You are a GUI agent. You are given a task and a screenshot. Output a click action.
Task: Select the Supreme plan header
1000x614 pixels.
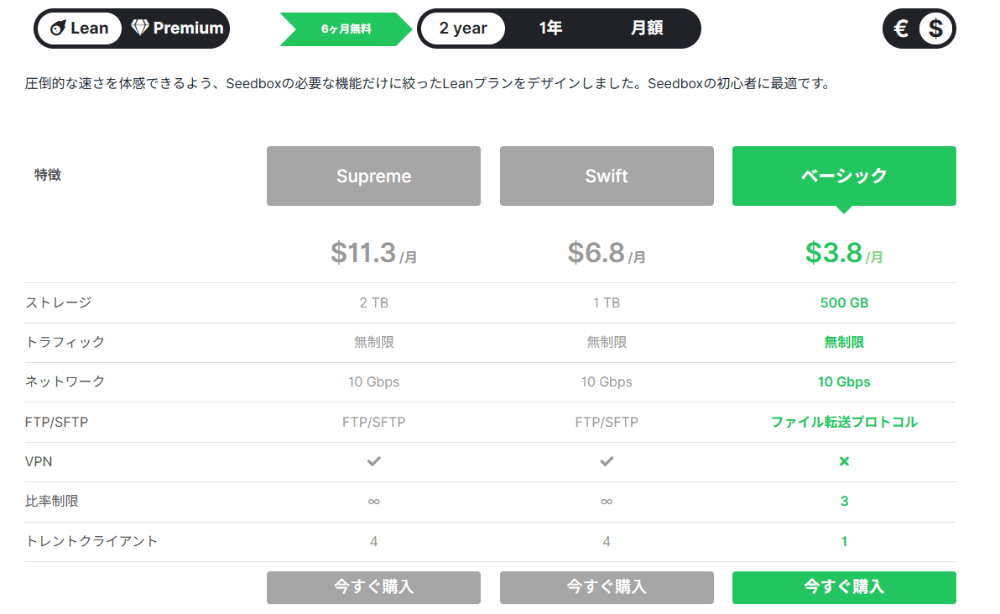[x=373, y=176]
